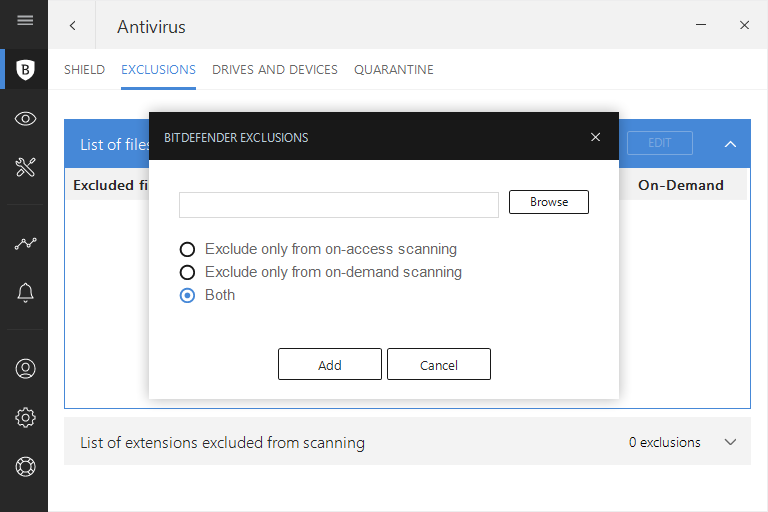Collapse the list of files panel

coord(730,144)
